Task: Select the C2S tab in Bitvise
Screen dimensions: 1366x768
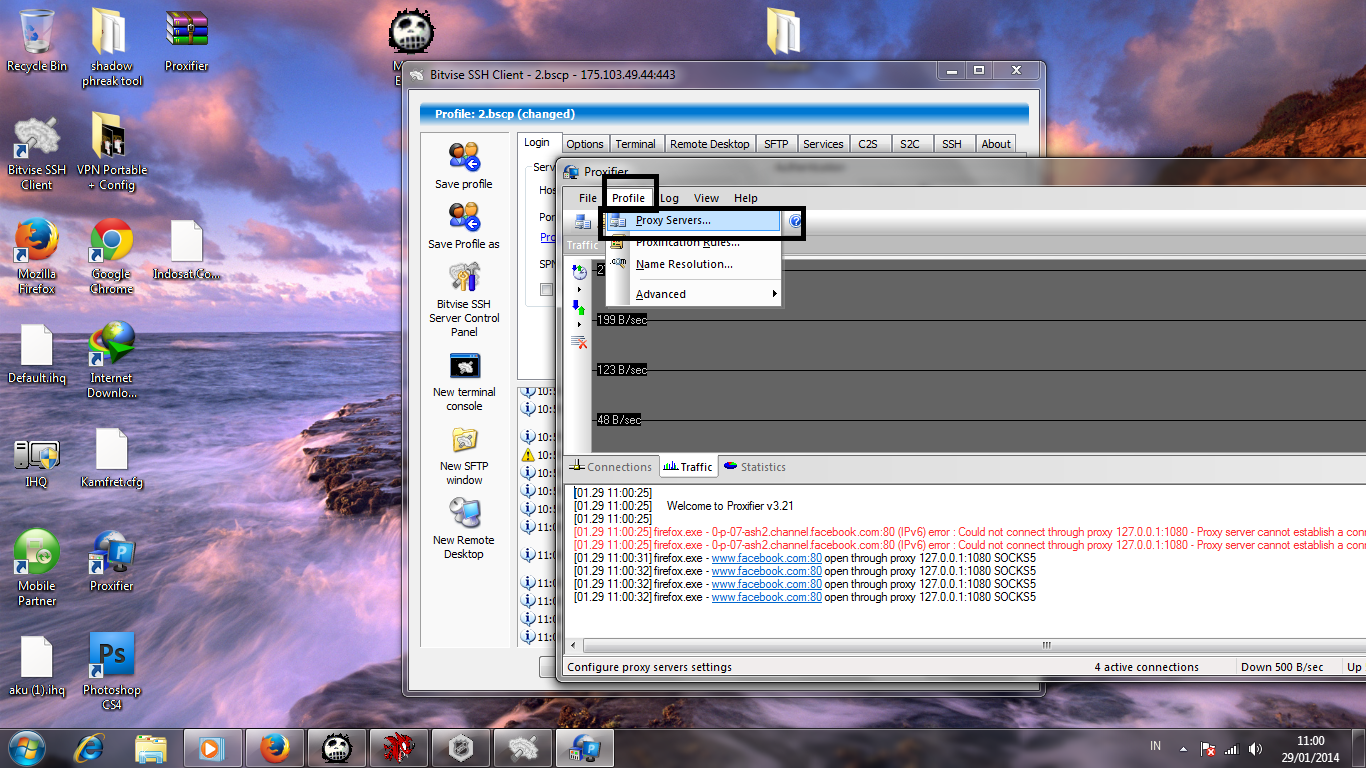Action: coord(868,144)
